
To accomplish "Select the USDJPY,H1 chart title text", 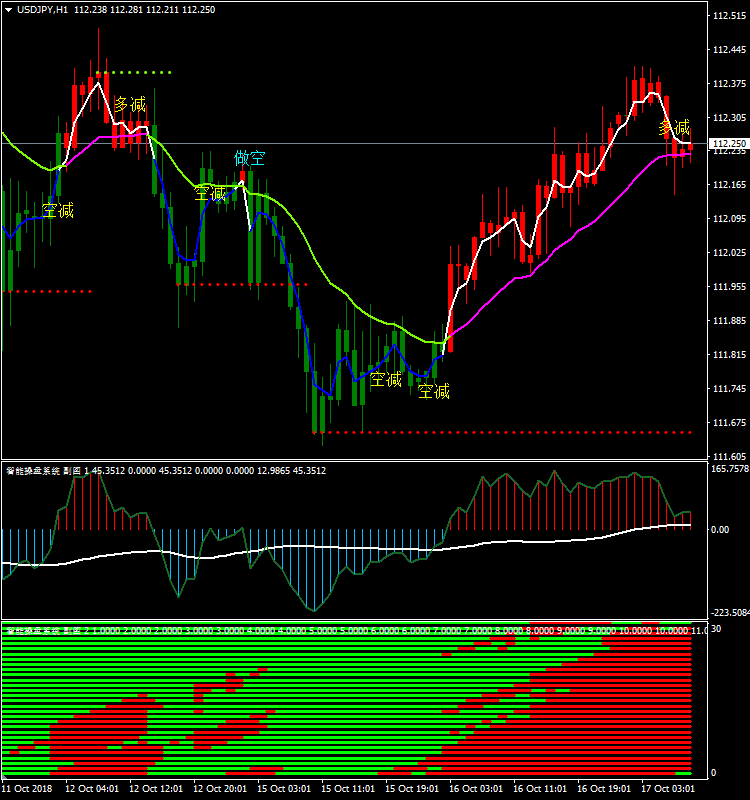I will tap(42, 9).
